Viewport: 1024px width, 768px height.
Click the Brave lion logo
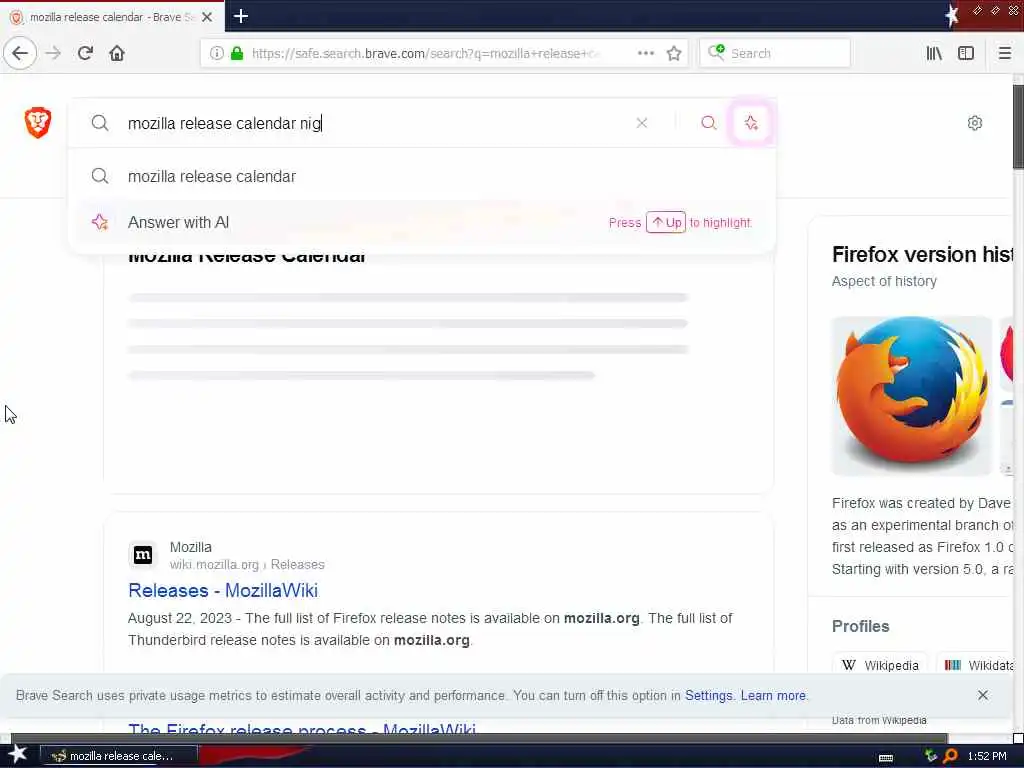click(38, 122)
